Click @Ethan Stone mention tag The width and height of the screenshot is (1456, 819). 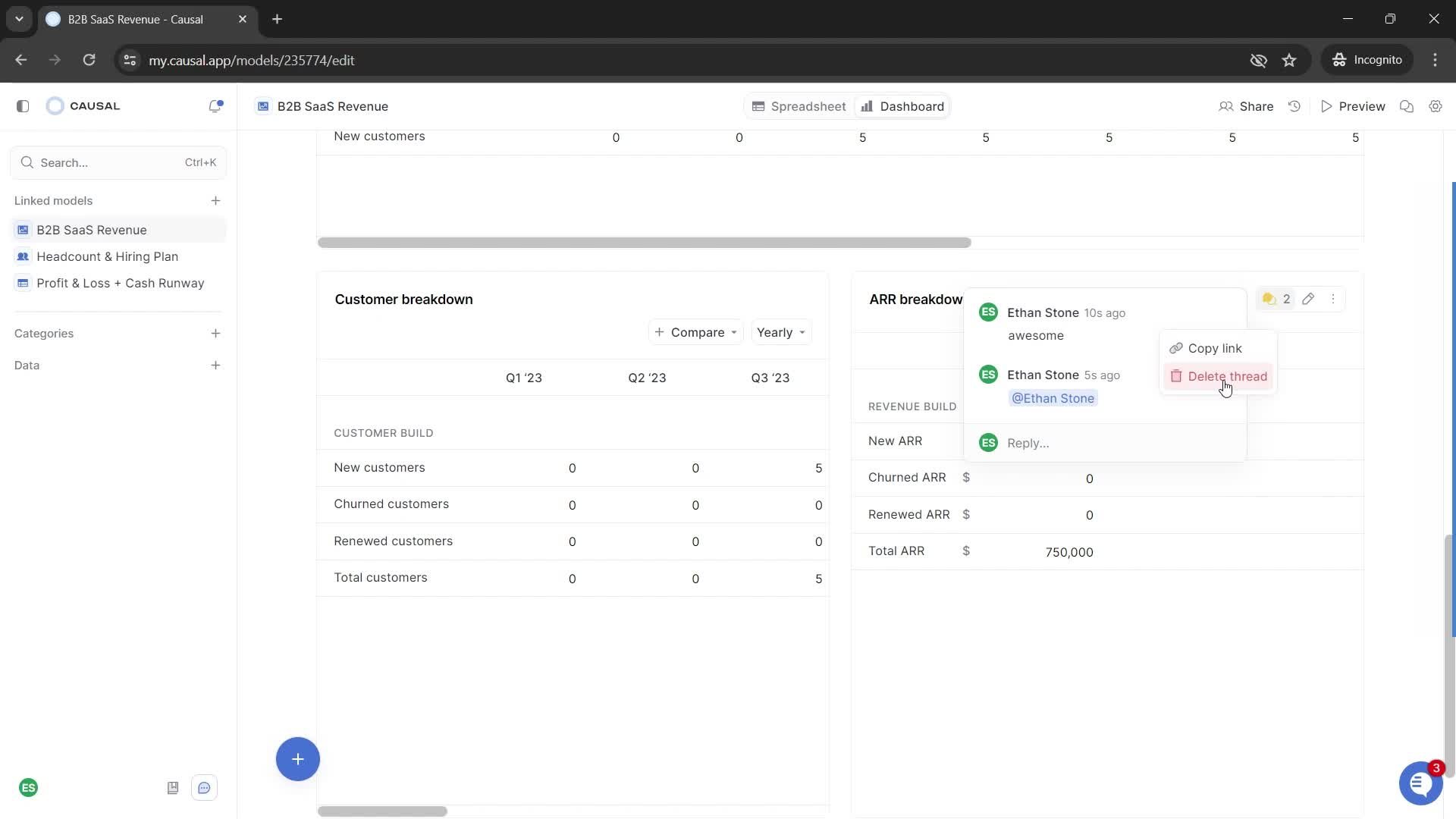click(x=1053, y=398)
